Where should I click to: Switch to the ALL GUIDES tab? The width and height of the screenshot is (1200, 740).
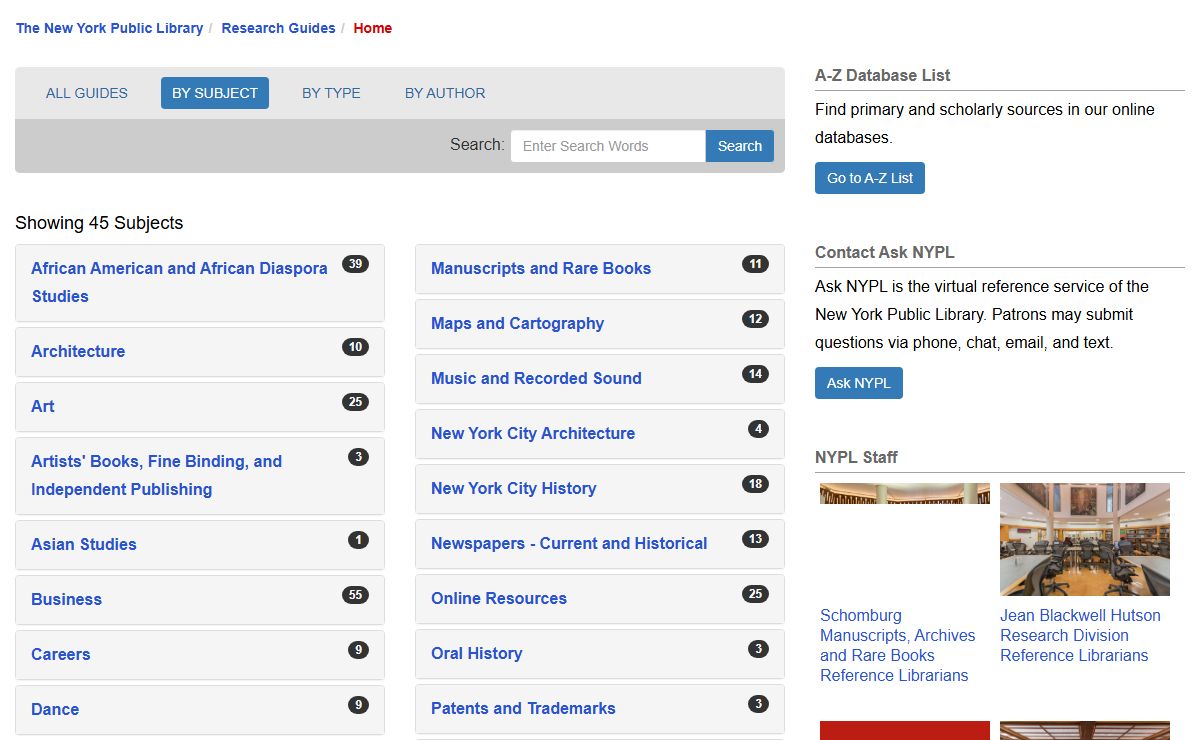[87, 93]
